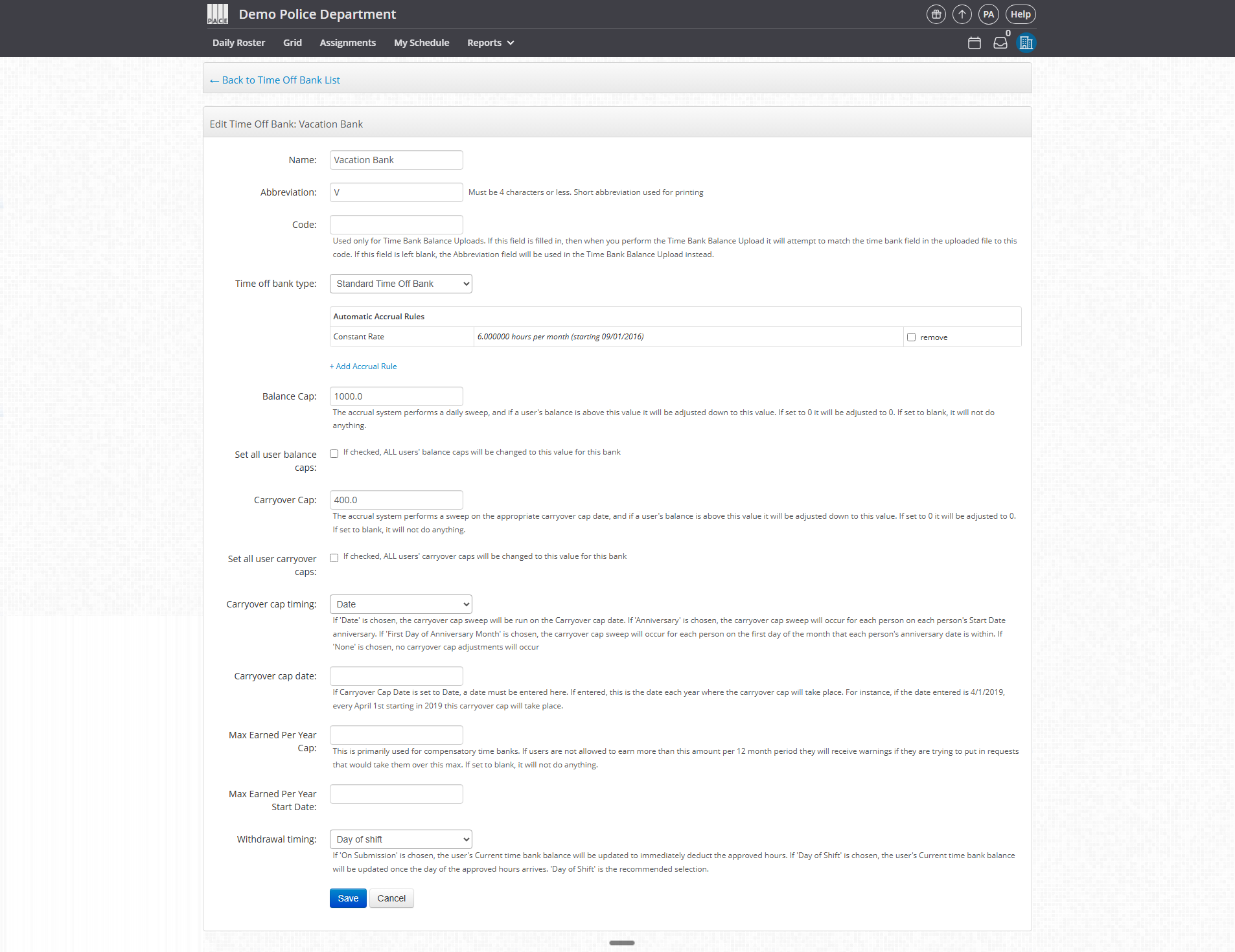Click the Save button

(348, 898)
